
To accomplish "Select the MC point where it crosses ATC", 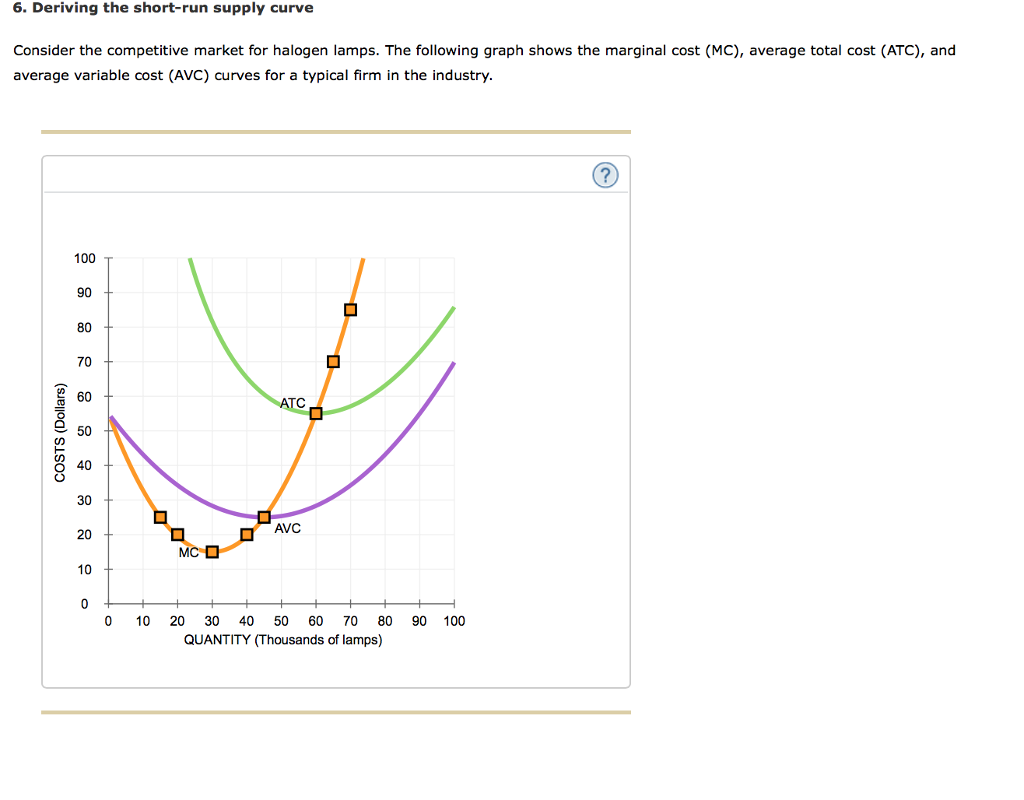I will point(315,411).
